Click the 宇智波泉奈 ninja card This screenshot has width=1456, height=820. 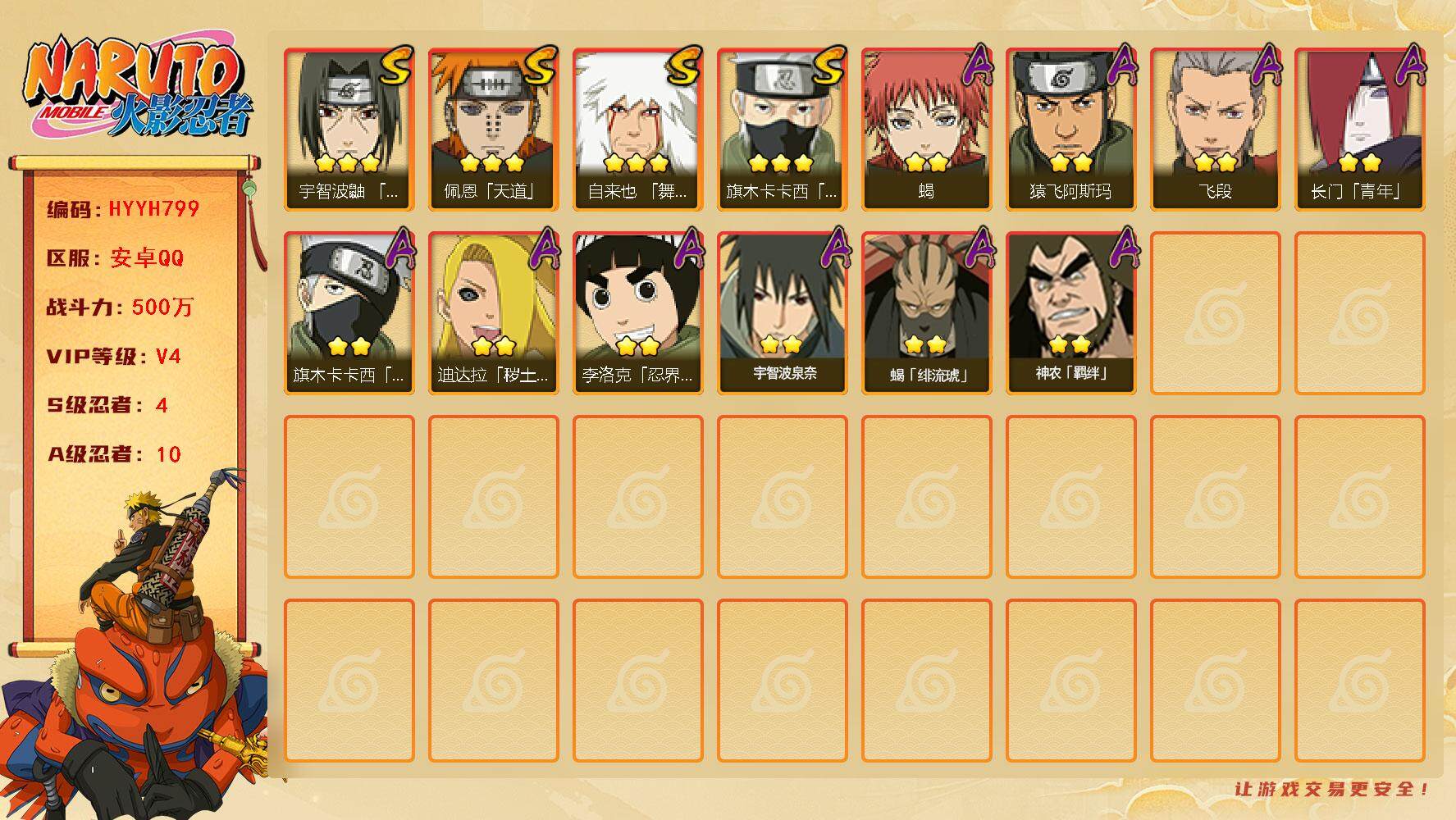(x=782, y=313)
